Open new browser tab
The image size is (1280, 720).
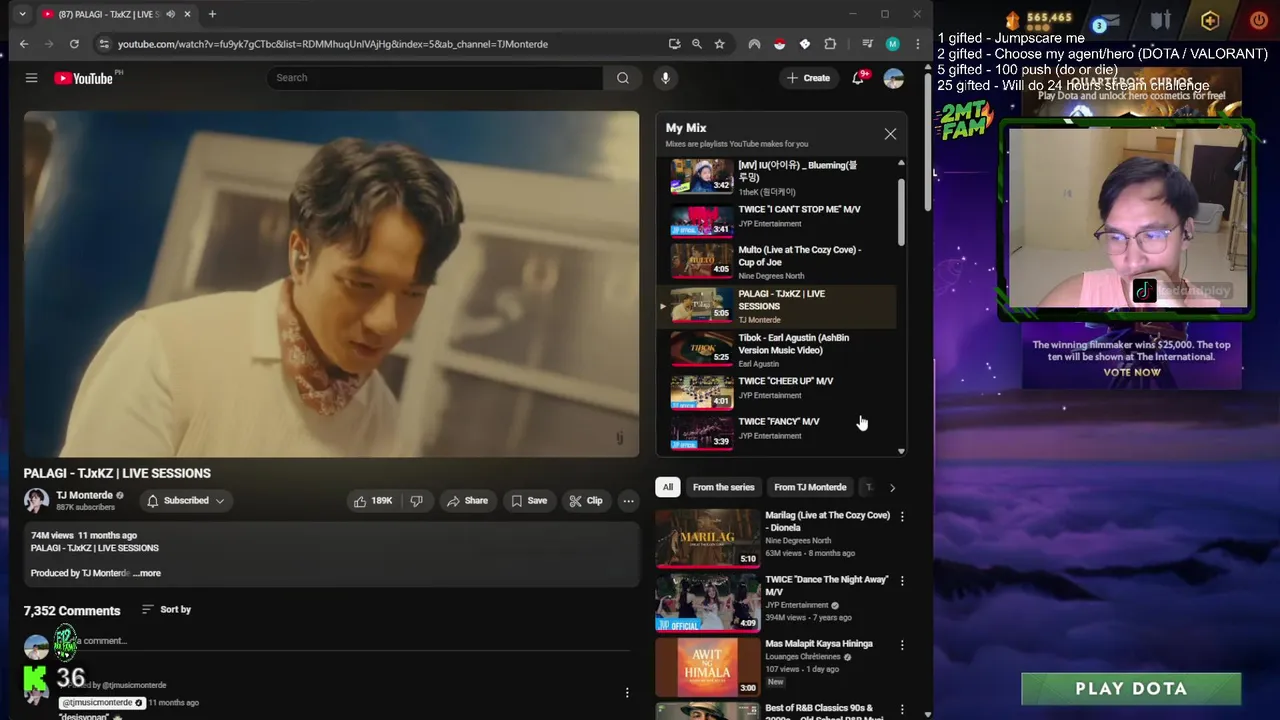click(x=212, y=14)
